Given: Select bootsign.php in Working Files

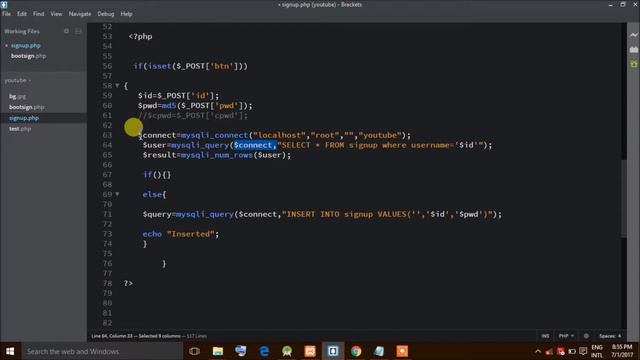Looking at the screenshot, I should point(28,56).
